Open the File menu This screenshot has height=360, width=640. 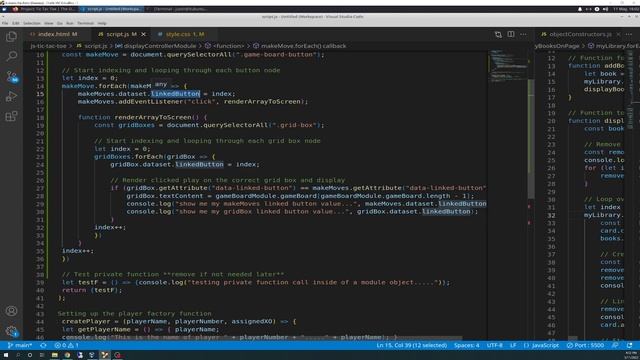point(5,23)
